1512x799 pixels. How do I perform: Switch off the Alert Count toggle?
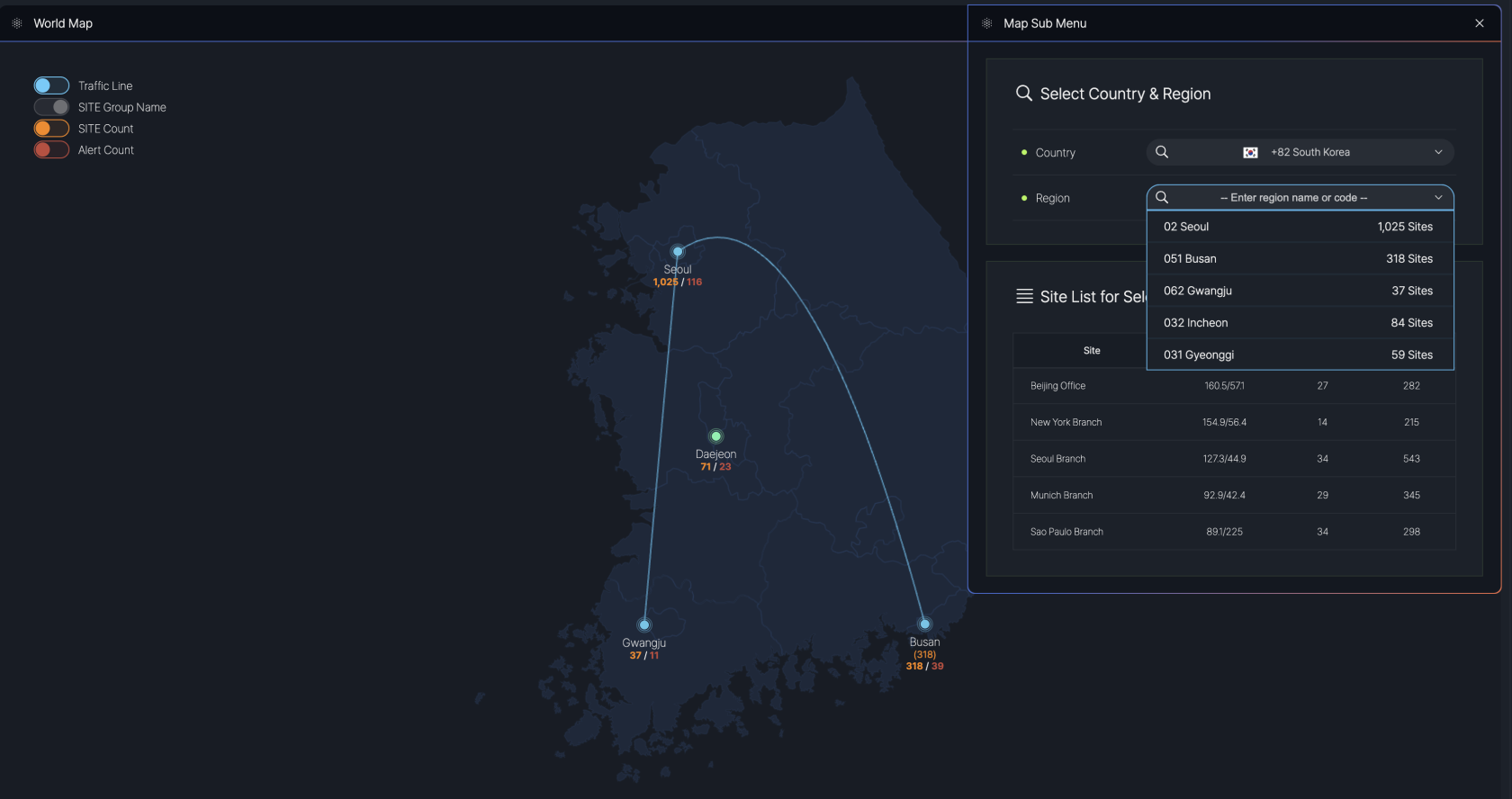(x=51, y=150)
